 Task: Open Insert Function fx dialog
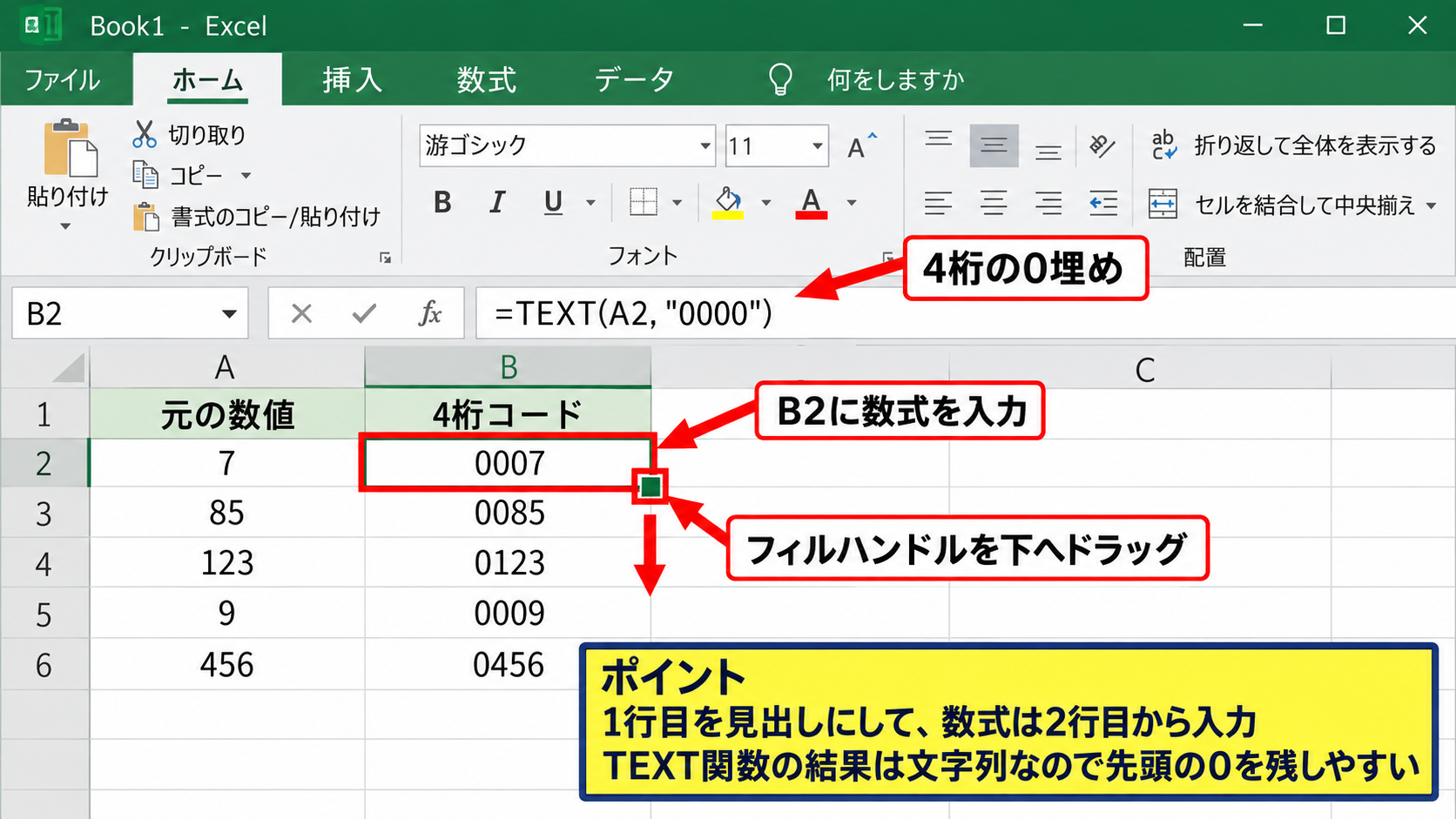[x=430, y=313]
